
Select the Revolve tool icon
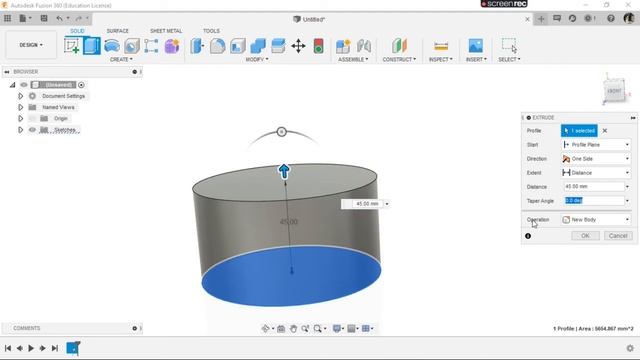pos(112,46)
